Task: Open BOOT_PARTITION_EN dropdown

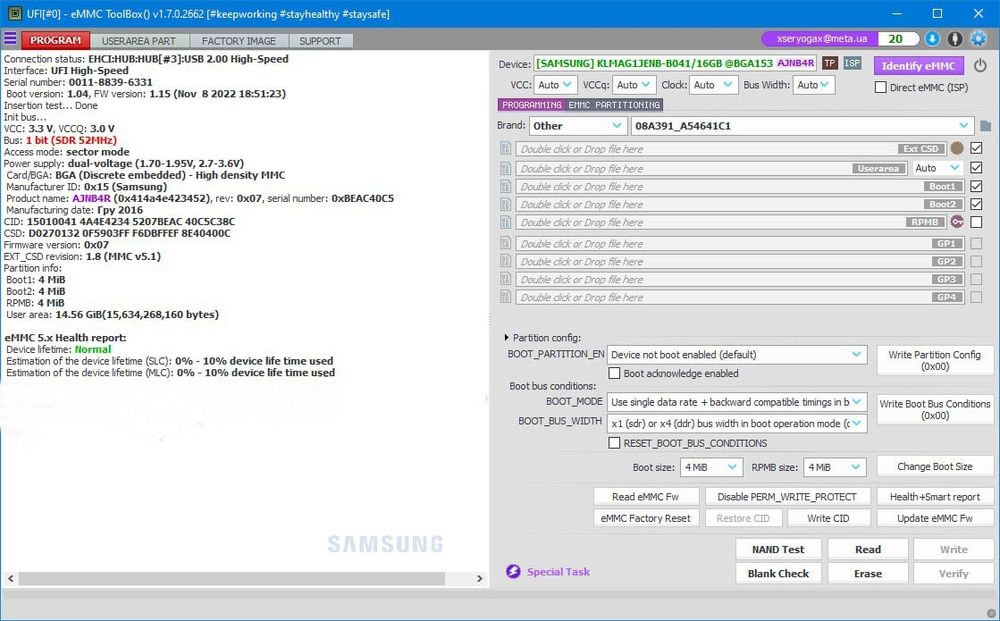Action: pos(737,354)
